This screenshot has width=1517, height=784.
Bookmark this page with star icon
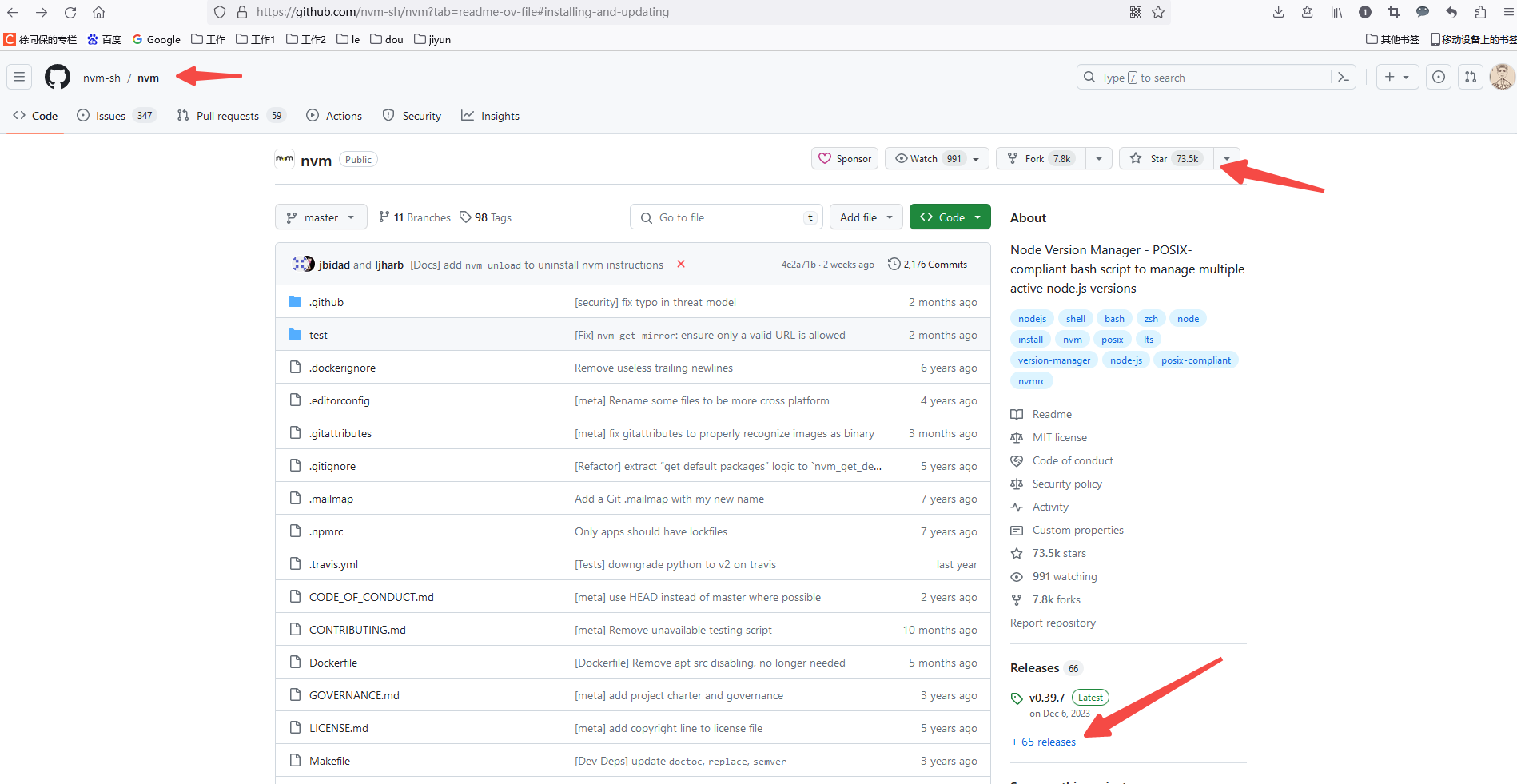[x=1158, y=12]
